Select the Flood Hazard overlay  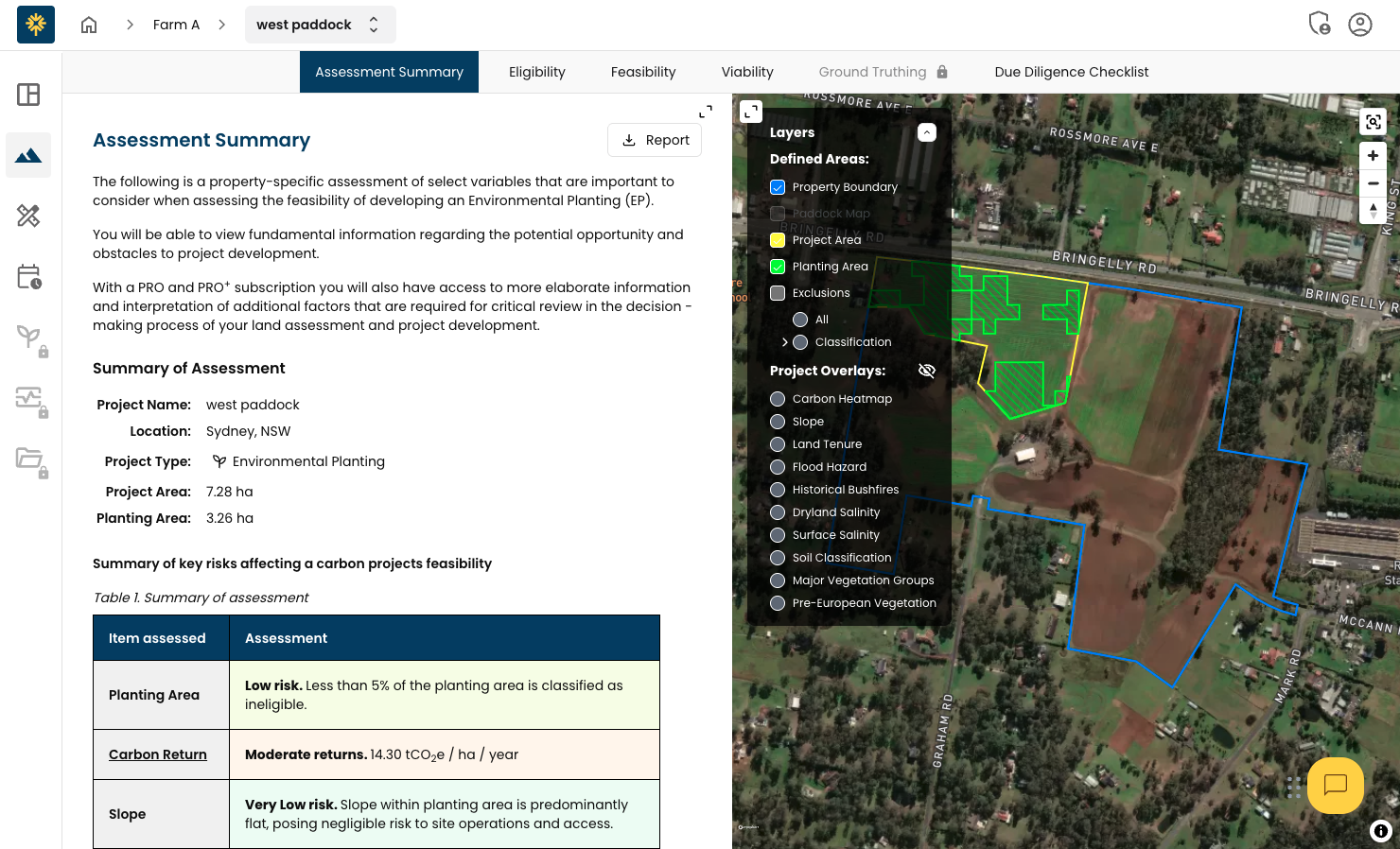point(778,467)
